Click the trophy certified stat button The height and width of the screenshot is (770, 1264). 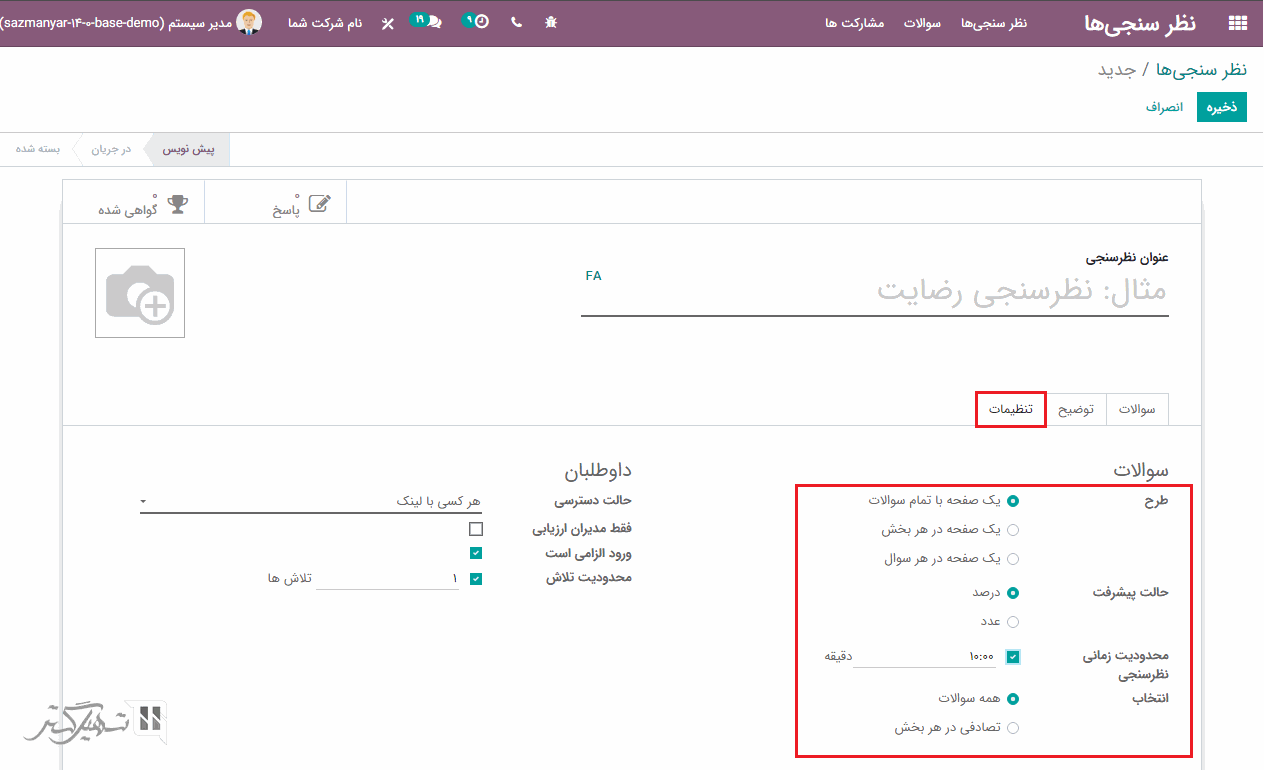click(142, 203)
